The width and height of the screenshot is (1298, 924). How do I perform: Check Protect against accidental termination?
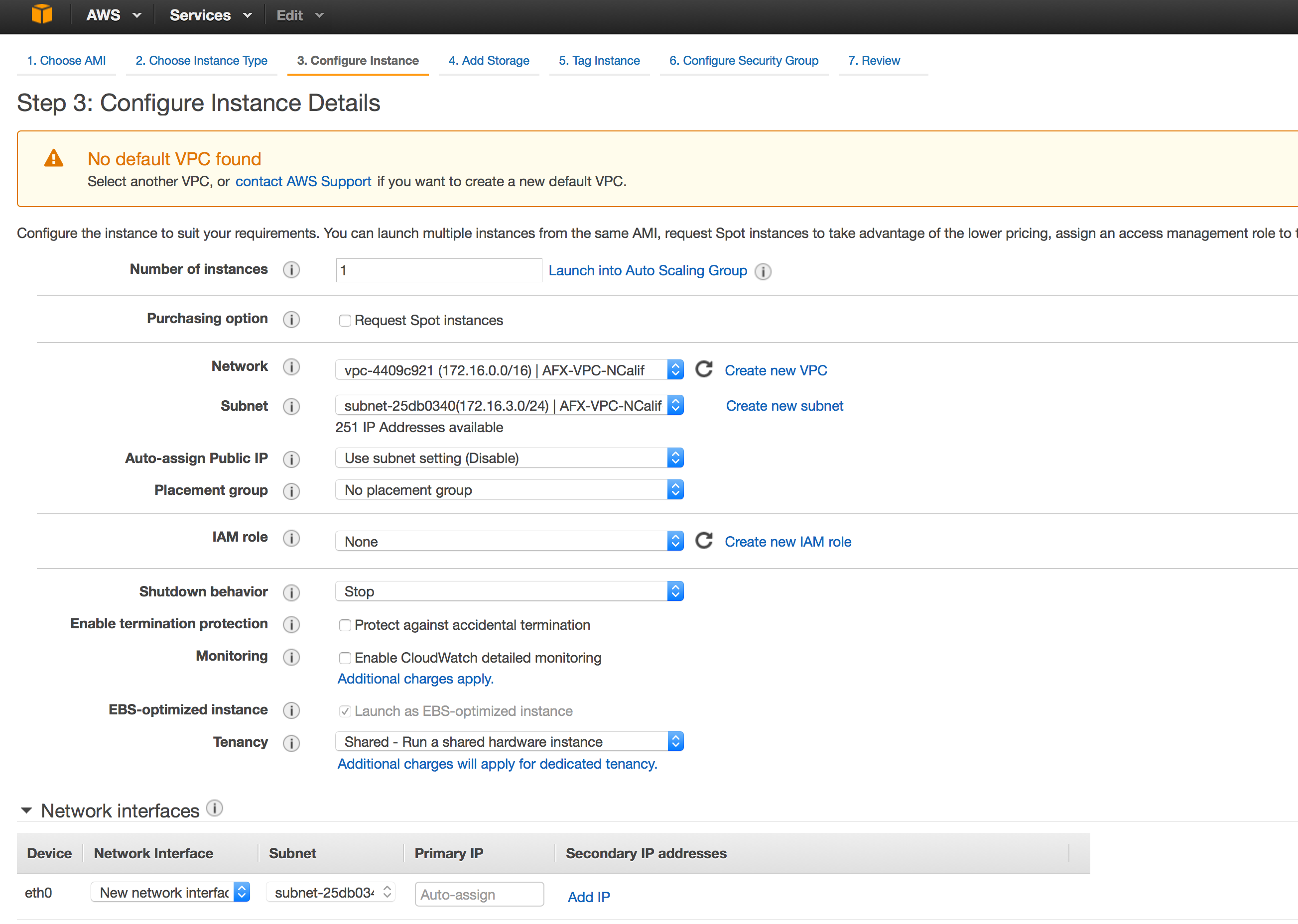(x=345, y=625)
